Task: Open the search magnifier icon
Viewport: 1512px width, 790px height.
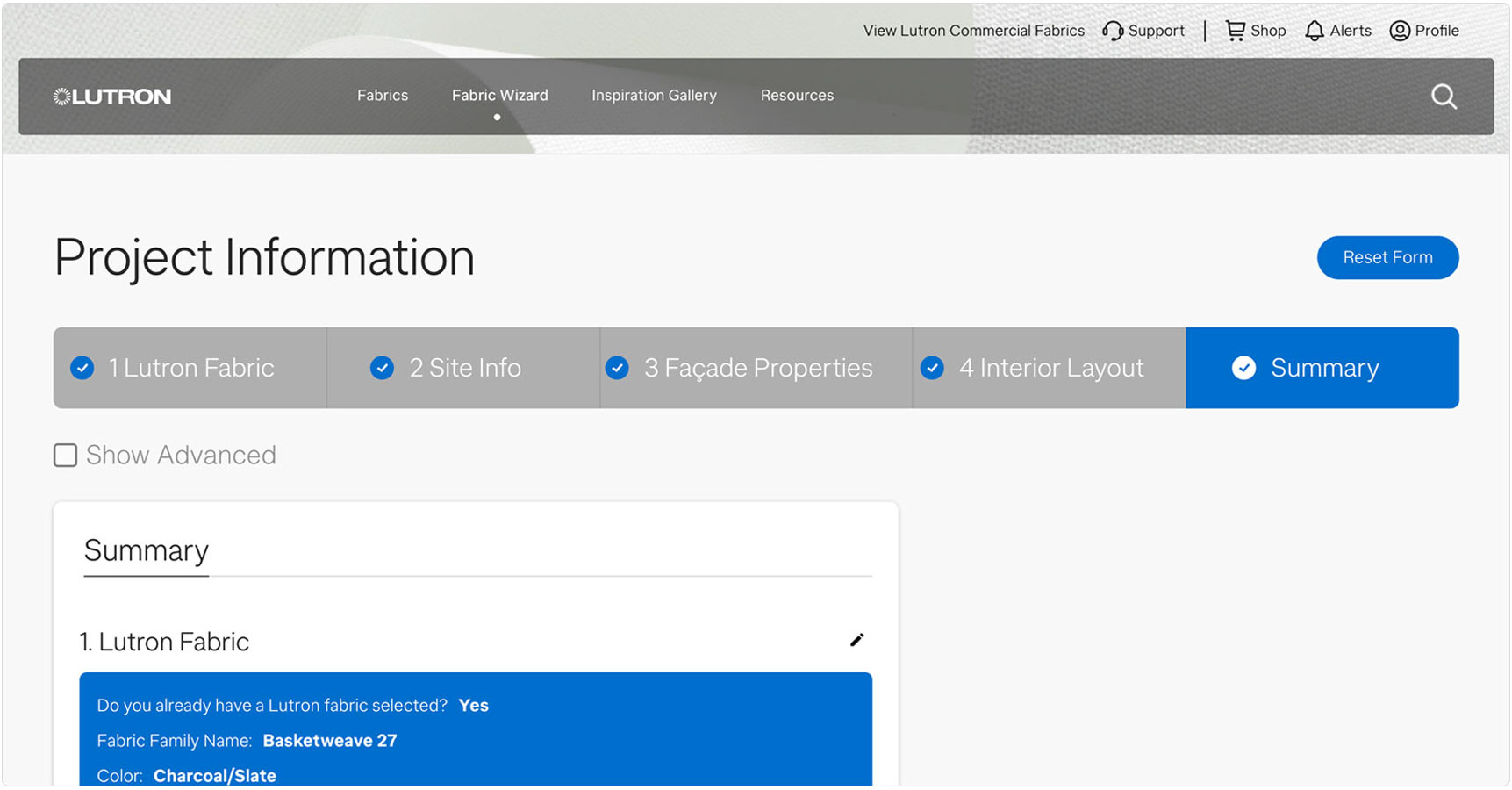Action: [1443, 97]
